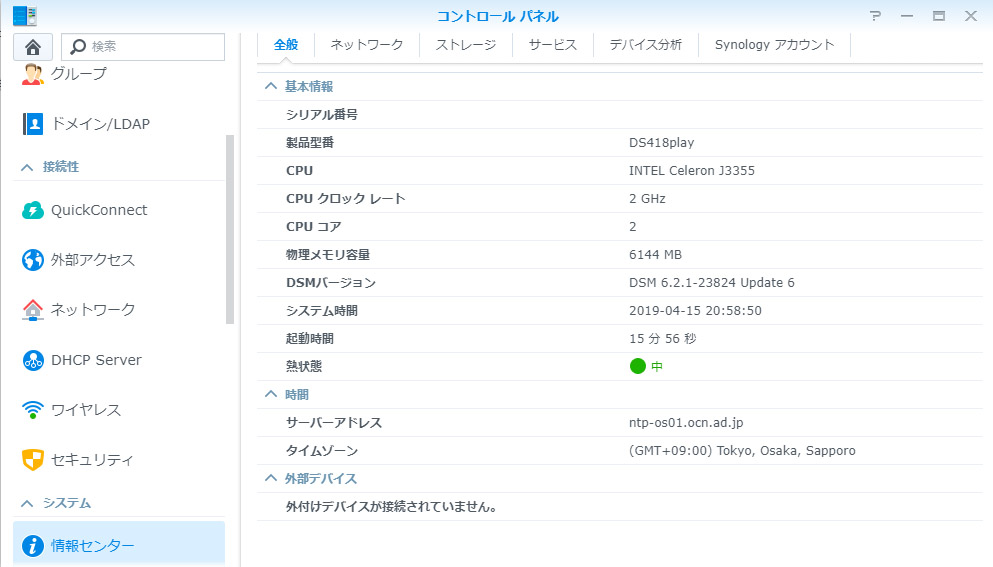Click the 検索 search input field

coord(143,47)
